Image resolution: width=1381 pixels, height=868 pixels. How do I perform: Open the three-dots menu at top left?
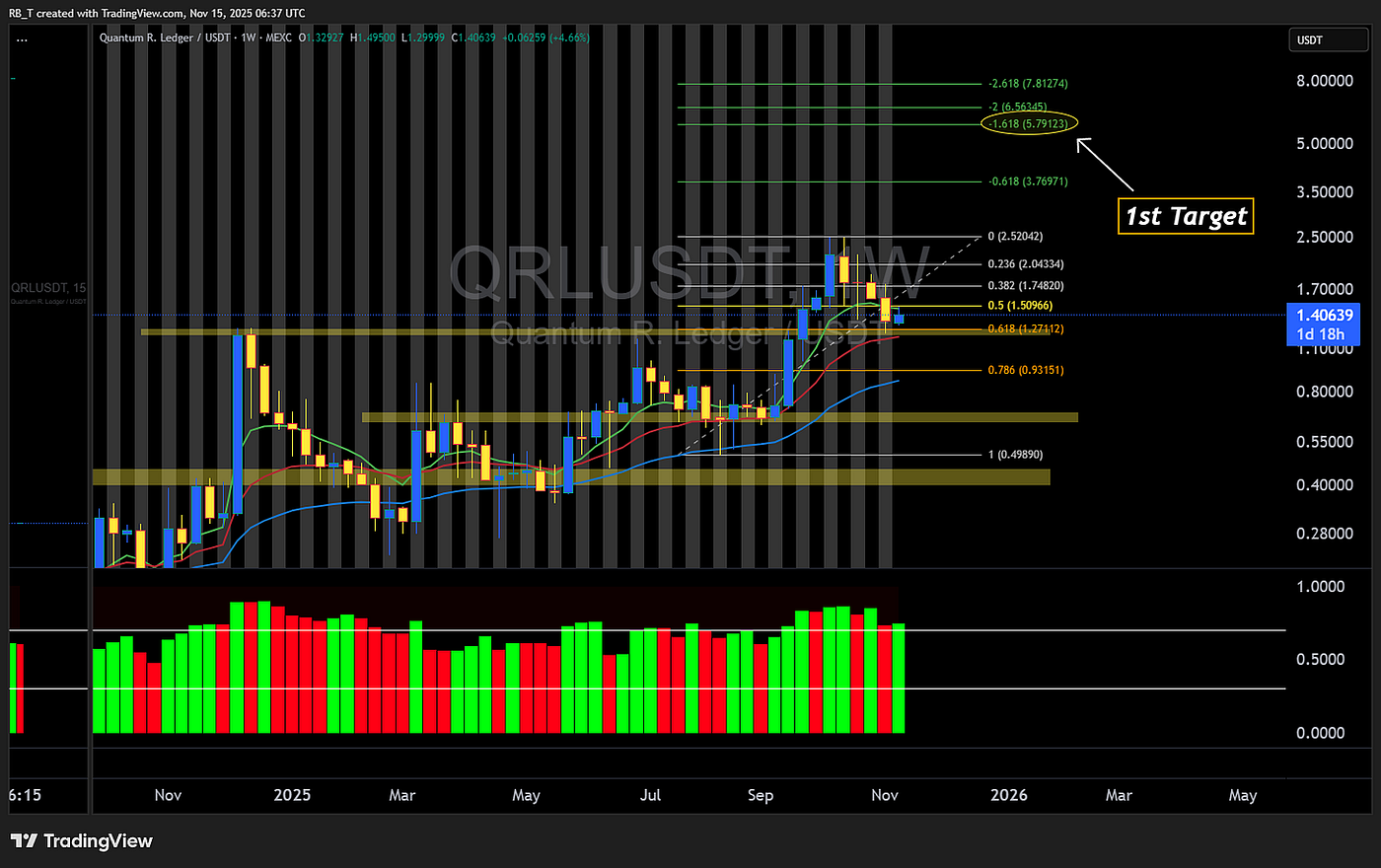[22, 39]
